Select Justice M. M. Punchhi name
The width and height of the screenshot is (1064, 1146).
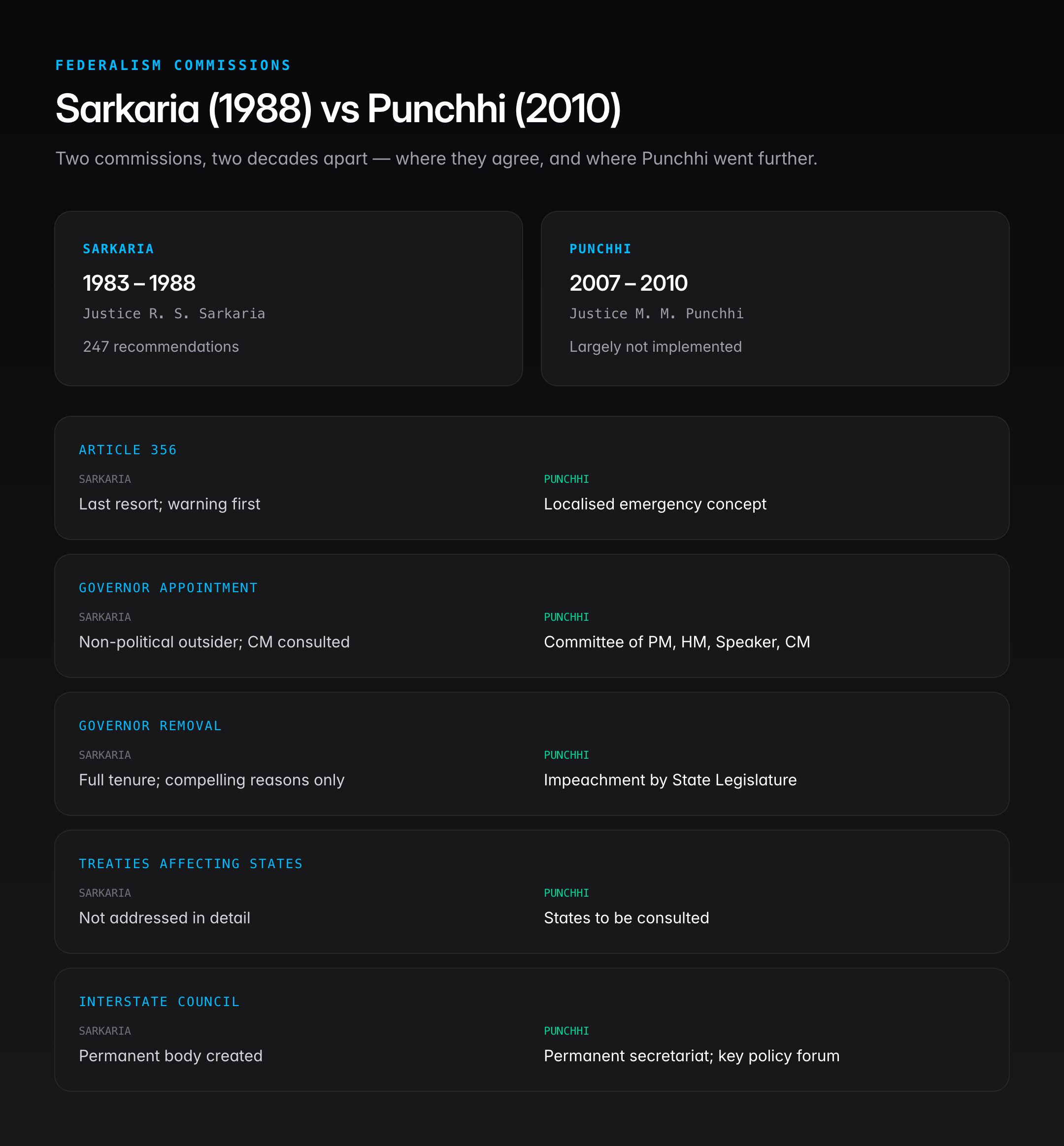click(656, 313)
